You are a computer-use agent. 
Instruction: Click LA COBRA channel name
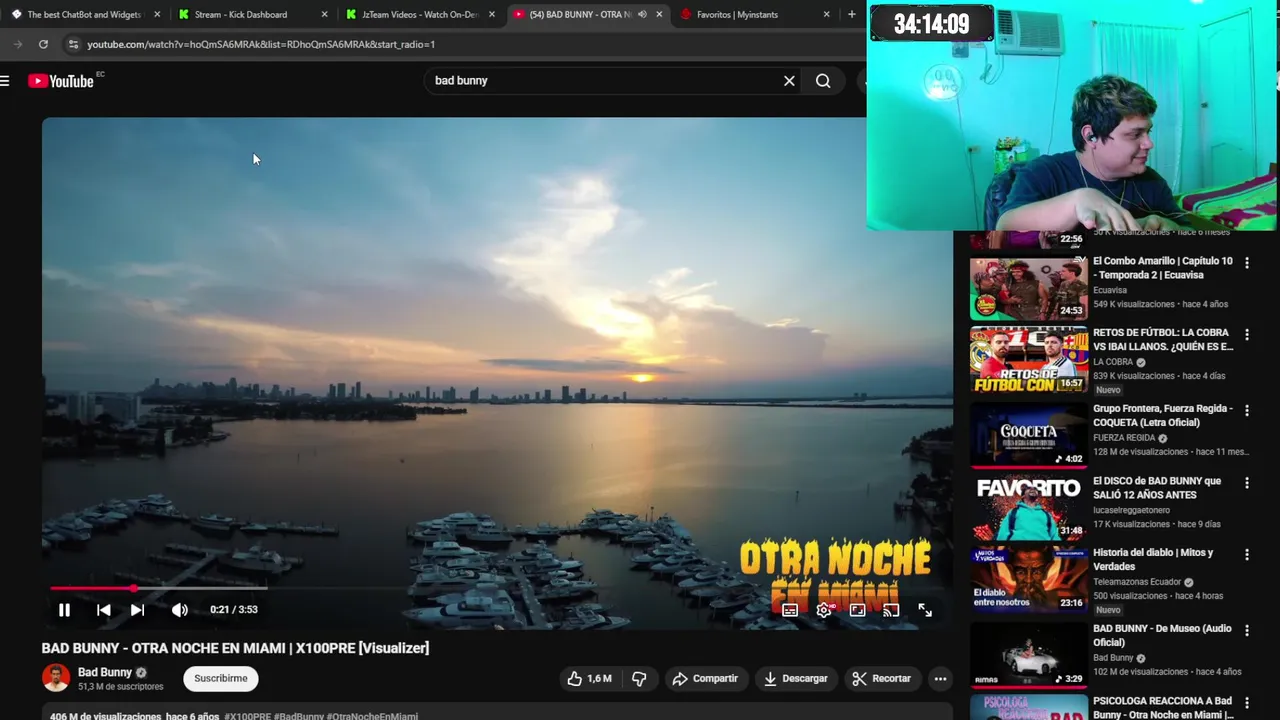(1113, 362)
